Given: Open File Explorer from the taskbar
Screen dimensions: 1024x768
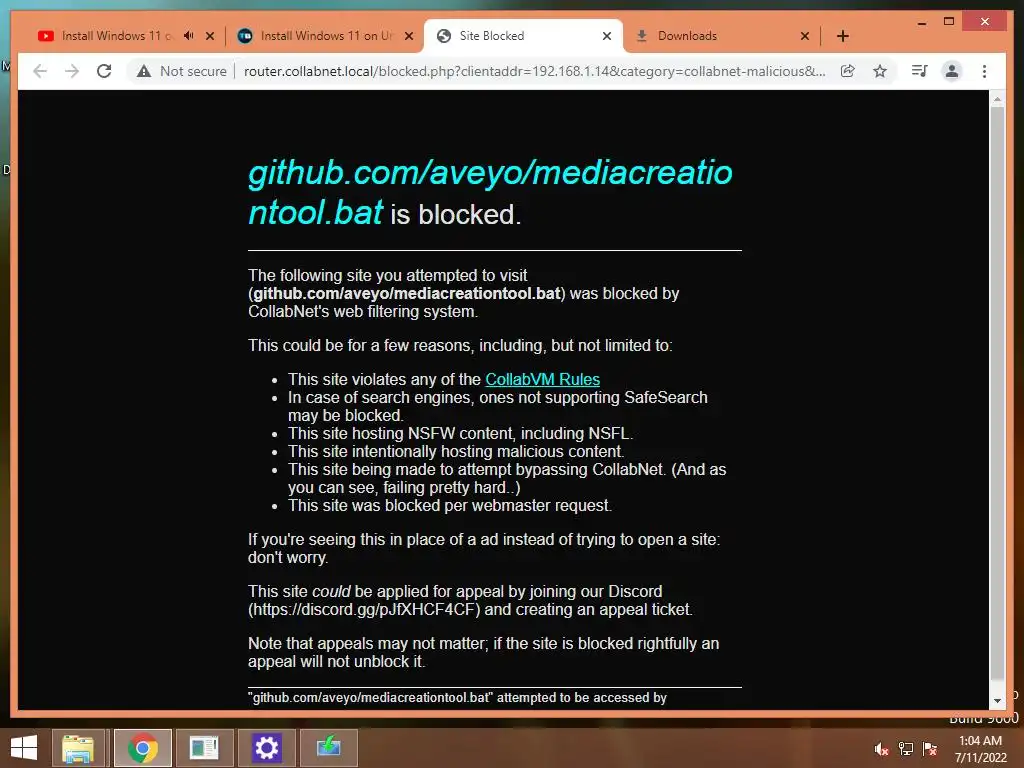Looking at the screenshot, I should point(78,748).
